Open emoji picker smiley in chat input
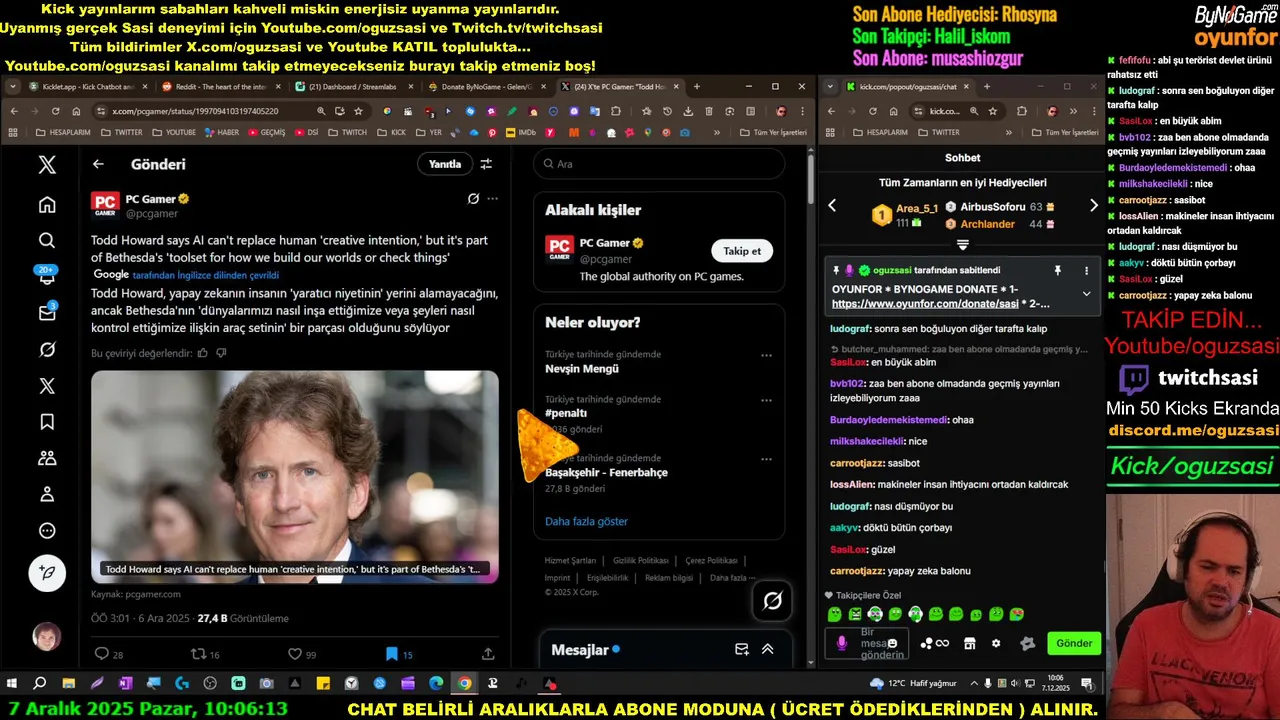 pyautogui.click(x=892, y=643)
